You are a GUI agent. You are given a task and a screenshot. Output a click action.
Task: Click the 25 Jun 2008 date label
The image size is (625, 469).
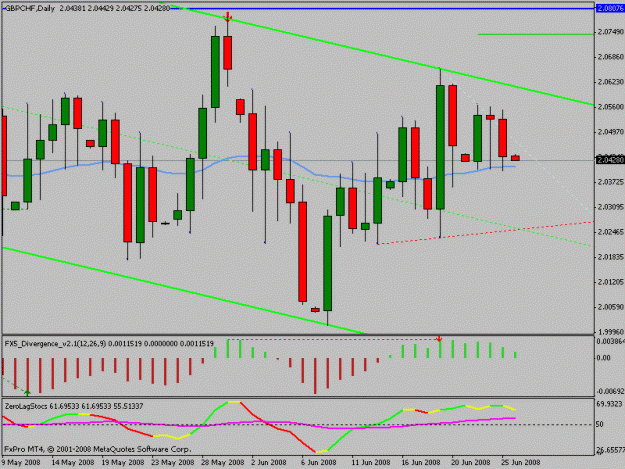click(x=520, y=462)
